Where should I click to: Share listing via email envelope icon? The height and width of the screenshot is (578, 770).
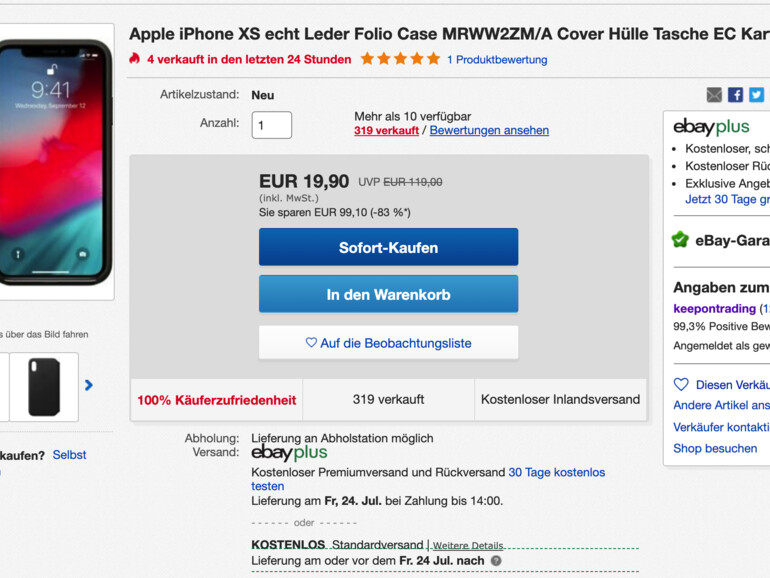pyautogui.click(x=714, y=95)
